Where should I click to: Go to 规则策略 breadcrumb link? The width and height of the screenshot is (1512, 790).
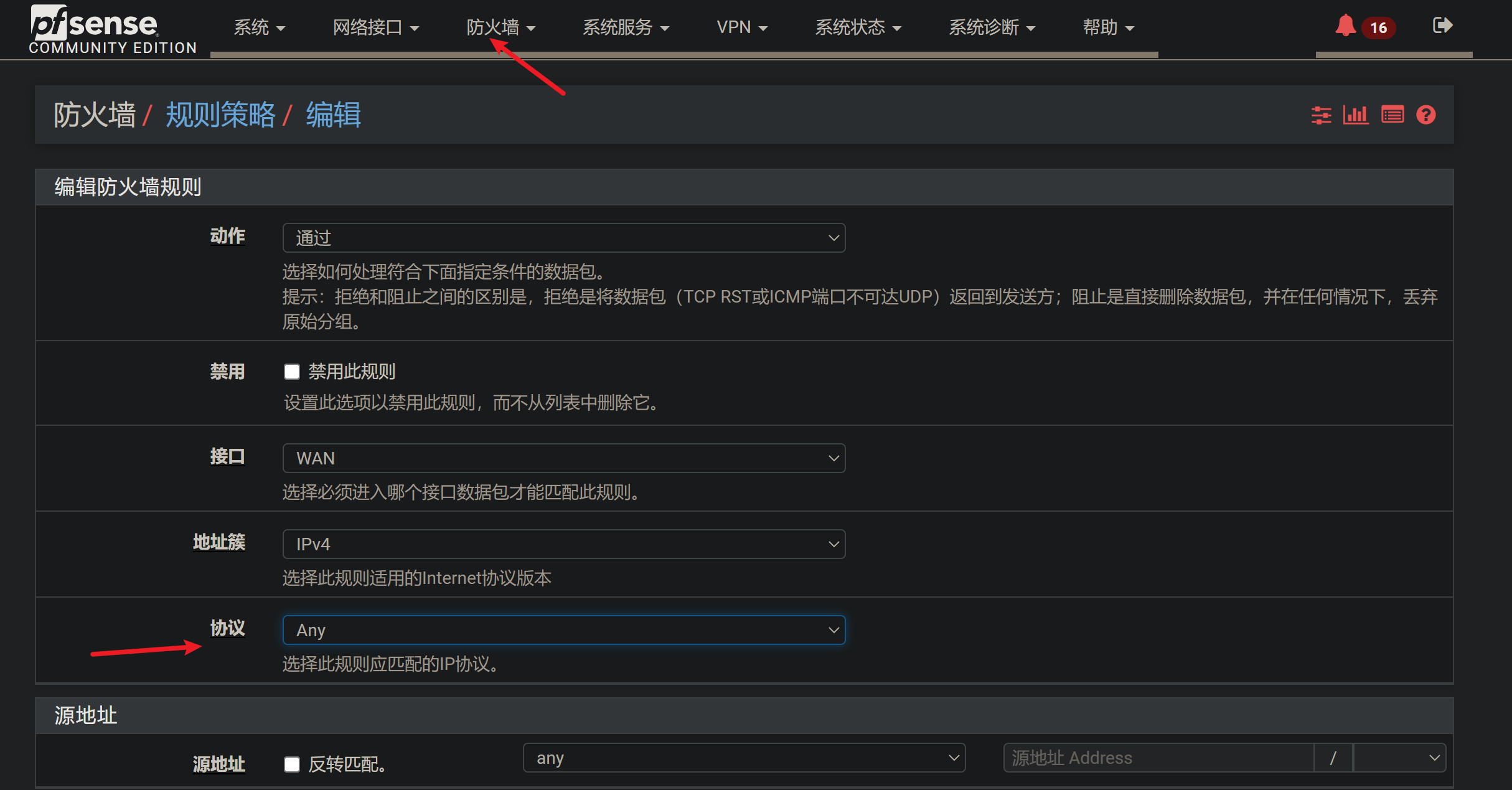click(220, 115)
